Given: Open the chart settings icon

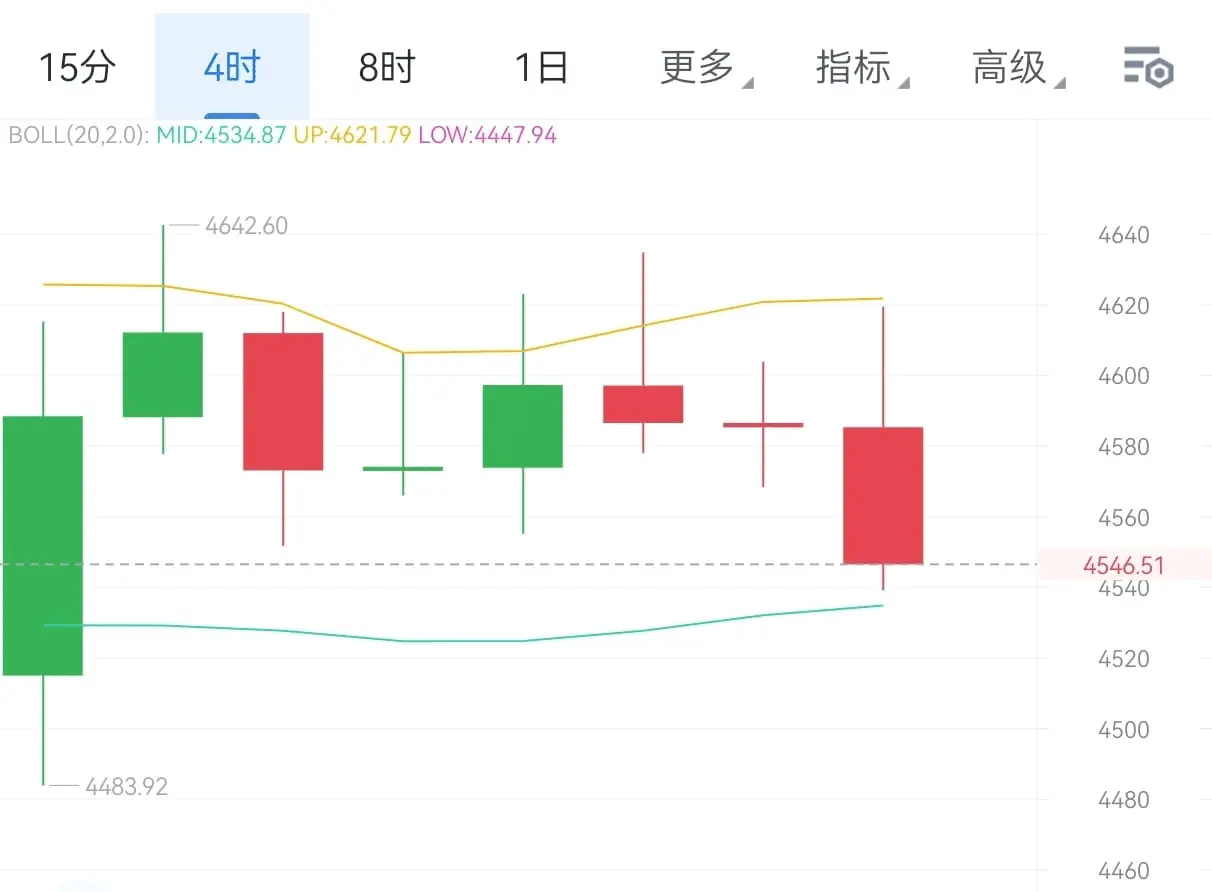Looking at the screenshot, I should tap(1148, 68).
